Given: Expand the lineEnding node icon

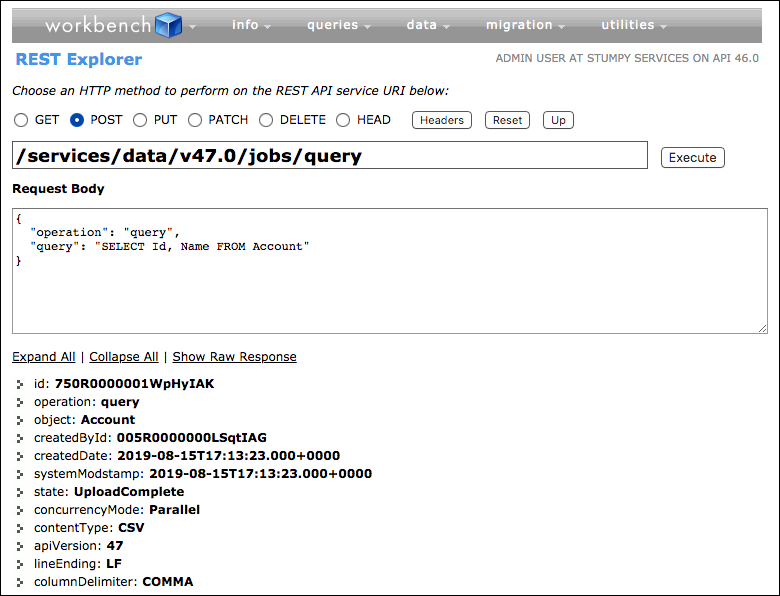Looking at the screenshot, I should (20, 564).
